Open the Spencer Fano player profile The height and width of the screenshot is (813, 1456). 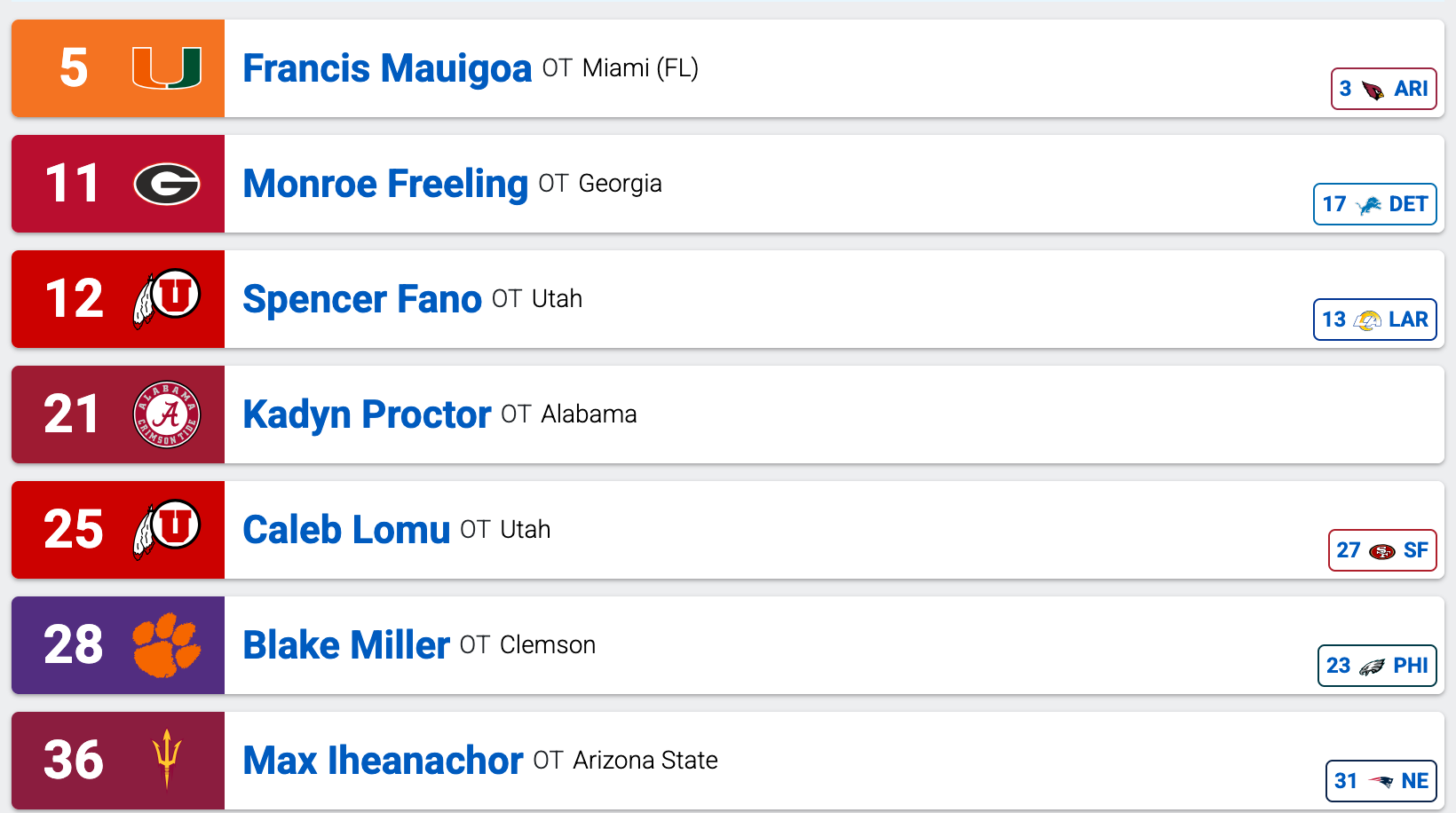(x=362, y=299)
